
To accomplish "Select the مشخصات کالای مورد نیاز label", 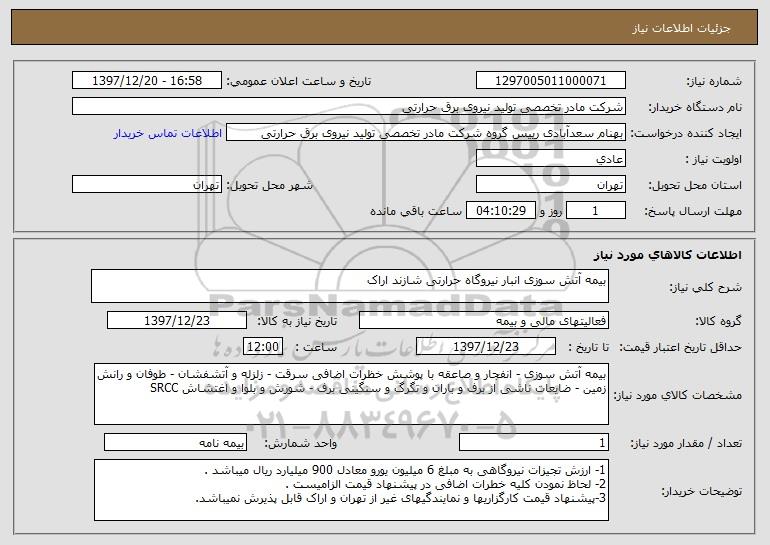I will pos(678,395).
